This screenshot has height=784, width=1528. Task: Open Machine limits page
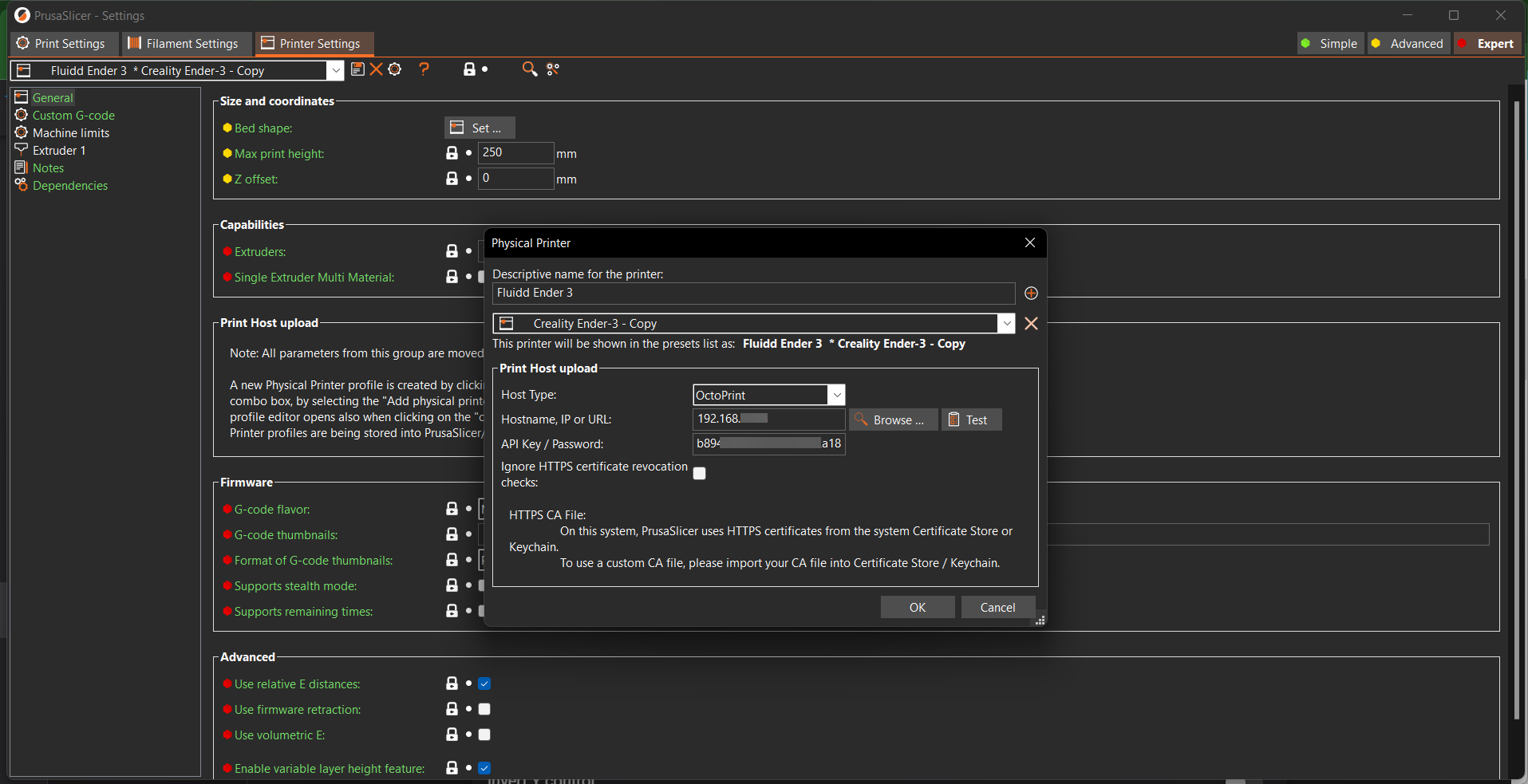(71, 133)
